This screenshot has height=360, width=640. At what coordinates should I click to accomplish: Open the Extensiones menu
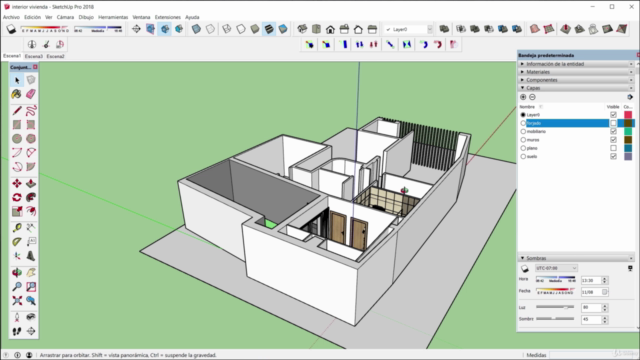(168, 17)
